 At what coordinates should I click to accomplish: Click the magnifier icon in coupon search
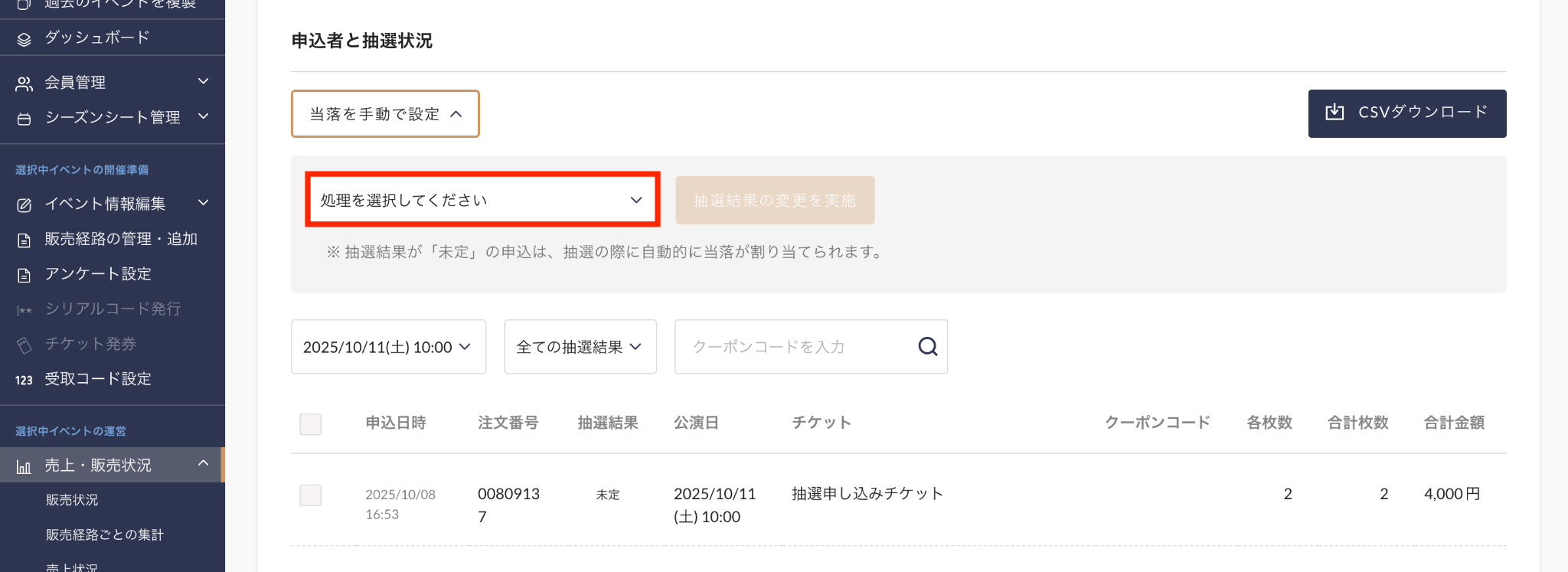(x=927, y=347)
